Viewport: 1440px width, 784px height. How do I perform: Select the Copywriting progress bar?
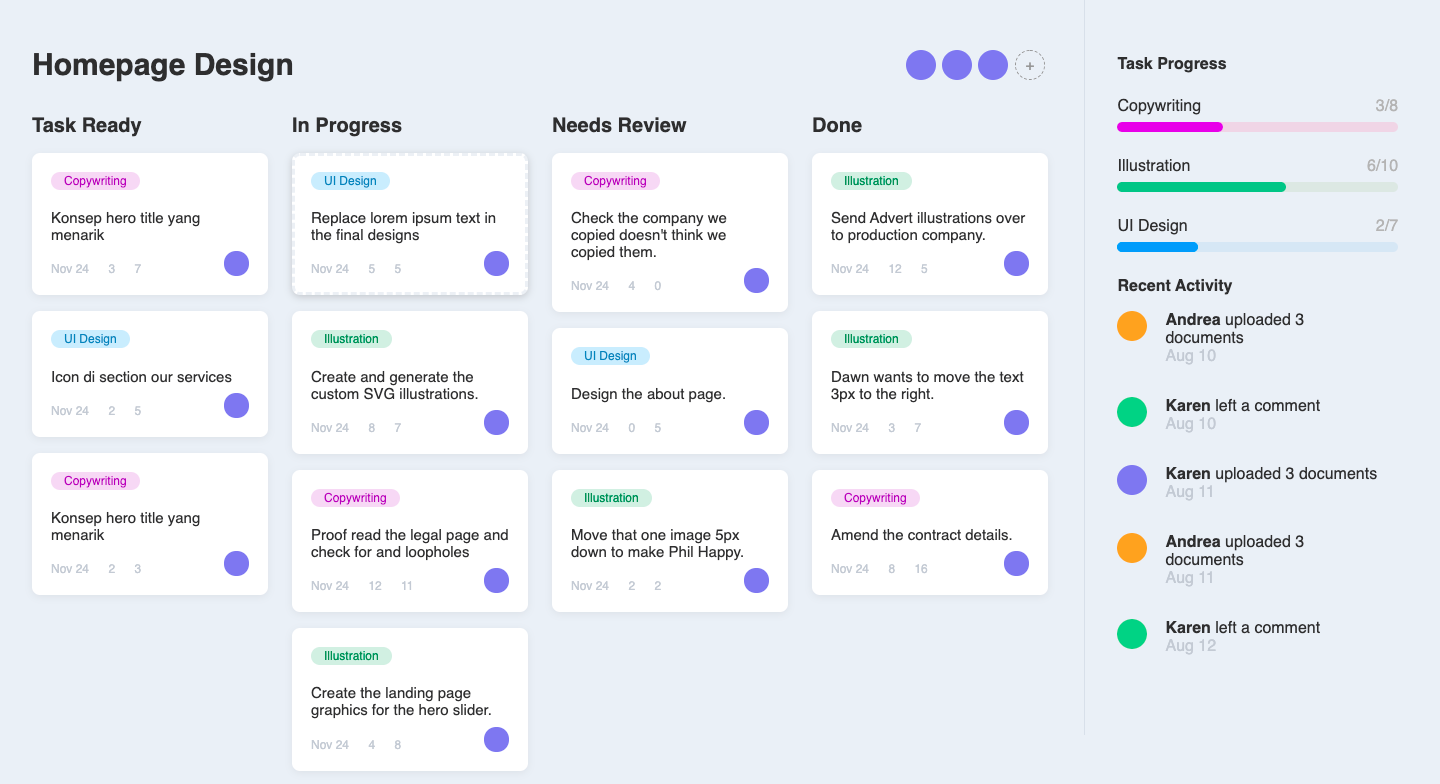[x=1257, y=127]
